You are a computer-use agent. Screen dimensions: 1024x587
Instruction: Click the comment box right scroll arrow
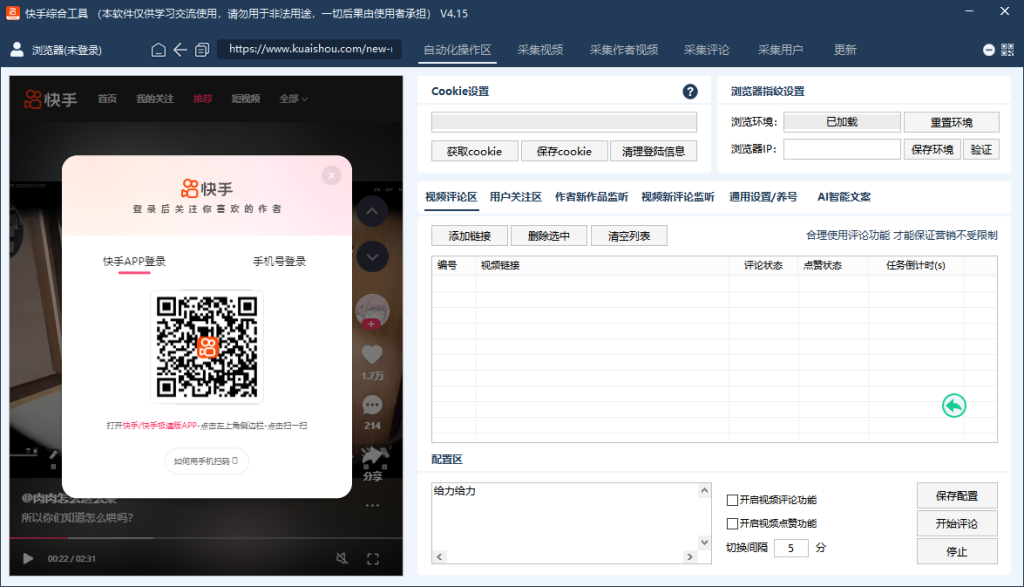[x=690, y=557]
